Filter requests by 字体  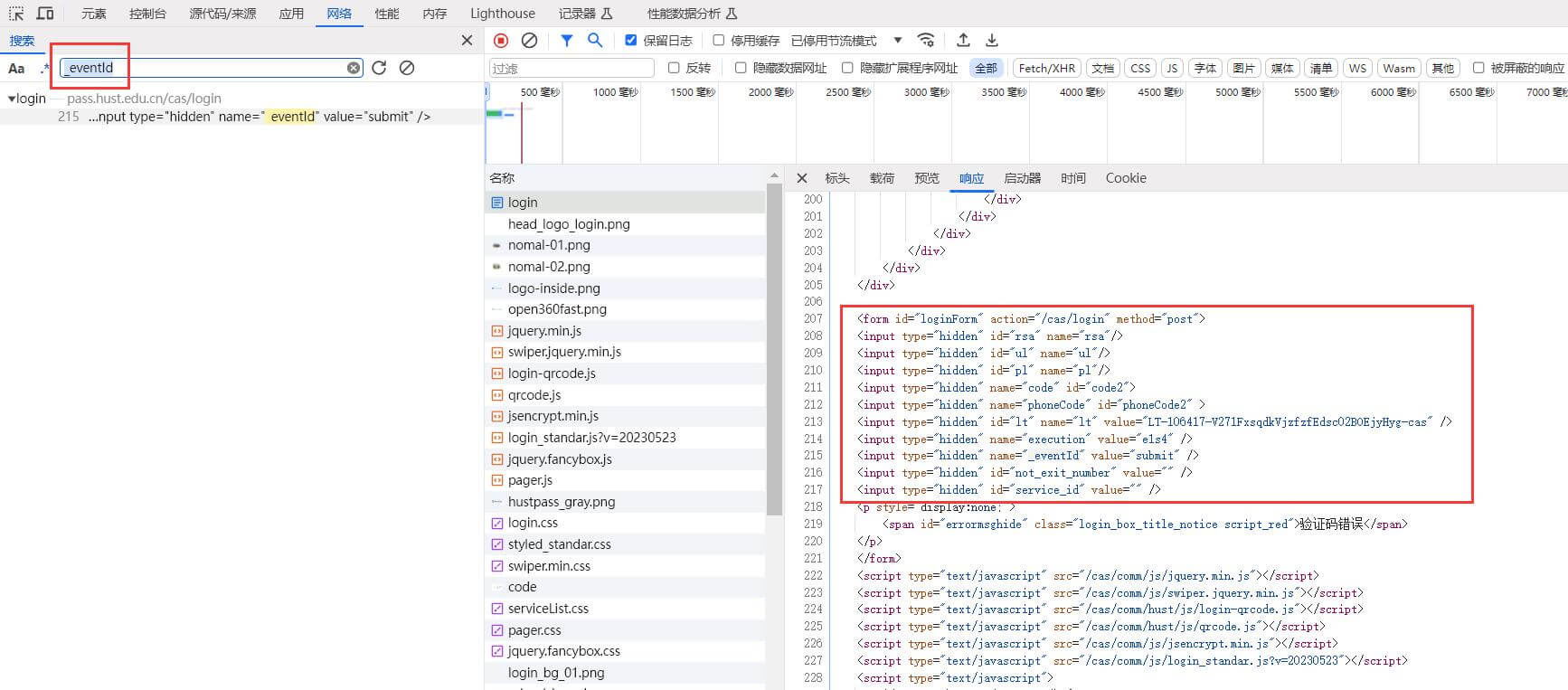(1204, 68)
